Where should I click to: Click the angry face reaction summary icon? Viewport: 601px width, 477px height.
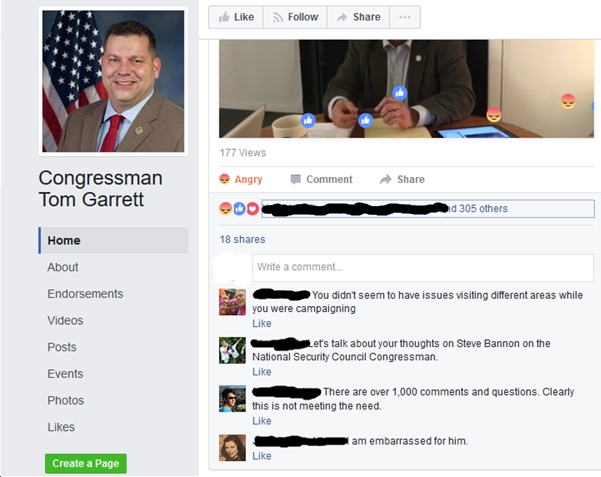225,209
